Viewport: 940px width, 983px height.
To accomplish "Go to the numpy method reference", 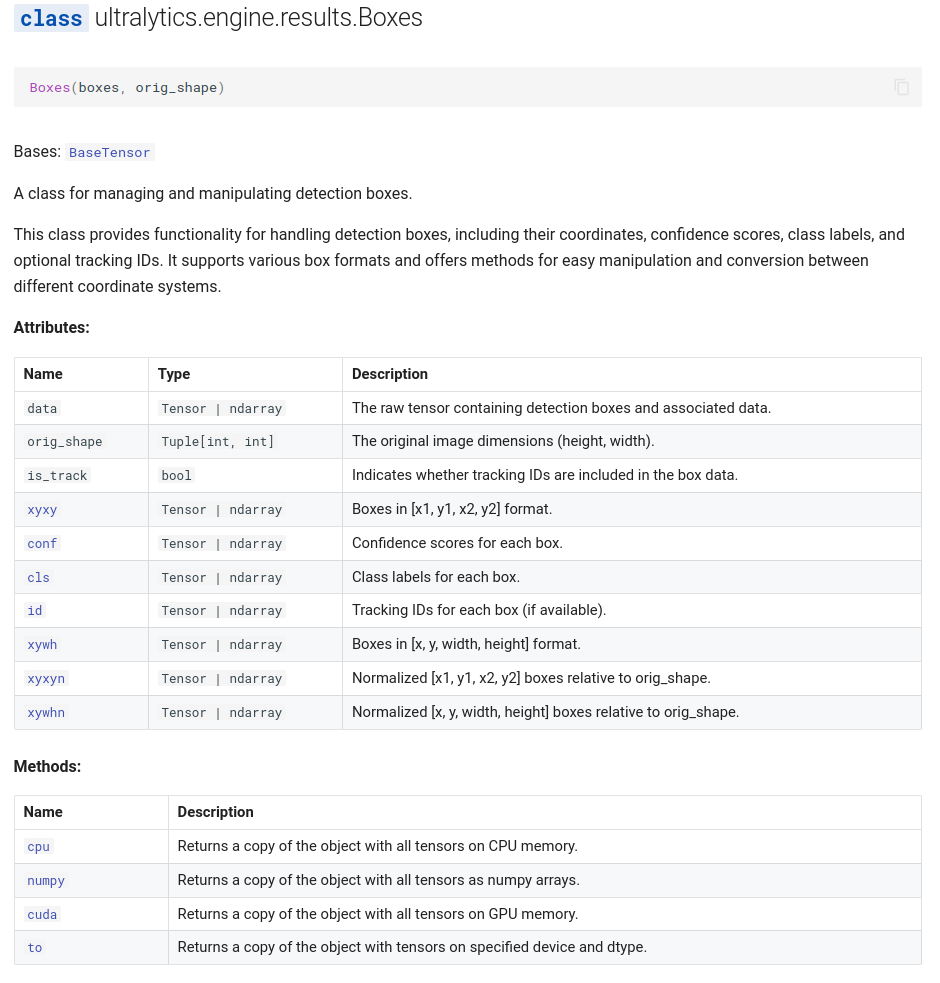I will point(46,880).
